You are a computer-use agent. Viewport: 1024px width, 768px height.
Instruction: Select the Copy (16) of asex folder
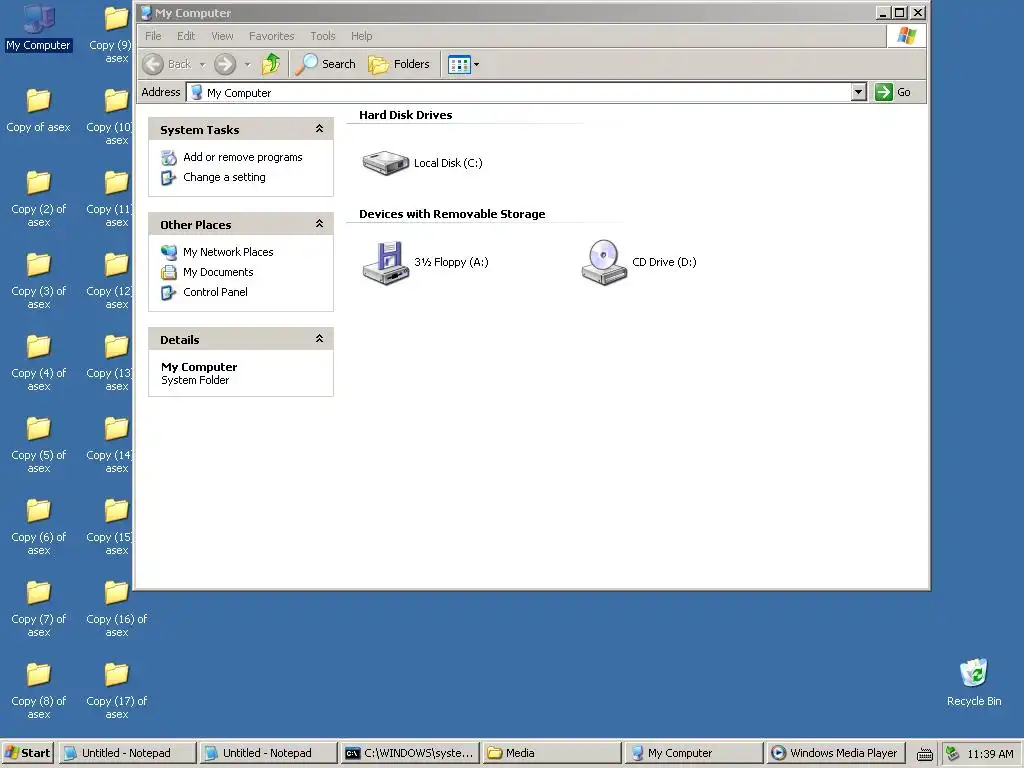point(116,609)
